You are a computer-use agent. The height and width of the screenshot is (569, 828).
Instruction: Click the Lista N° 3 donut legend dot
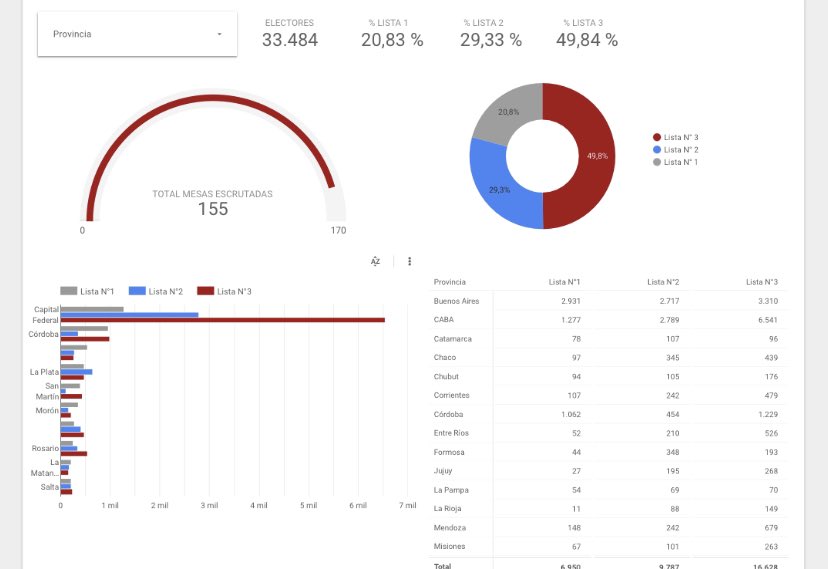pyautogui.click(x=657, y=137)
